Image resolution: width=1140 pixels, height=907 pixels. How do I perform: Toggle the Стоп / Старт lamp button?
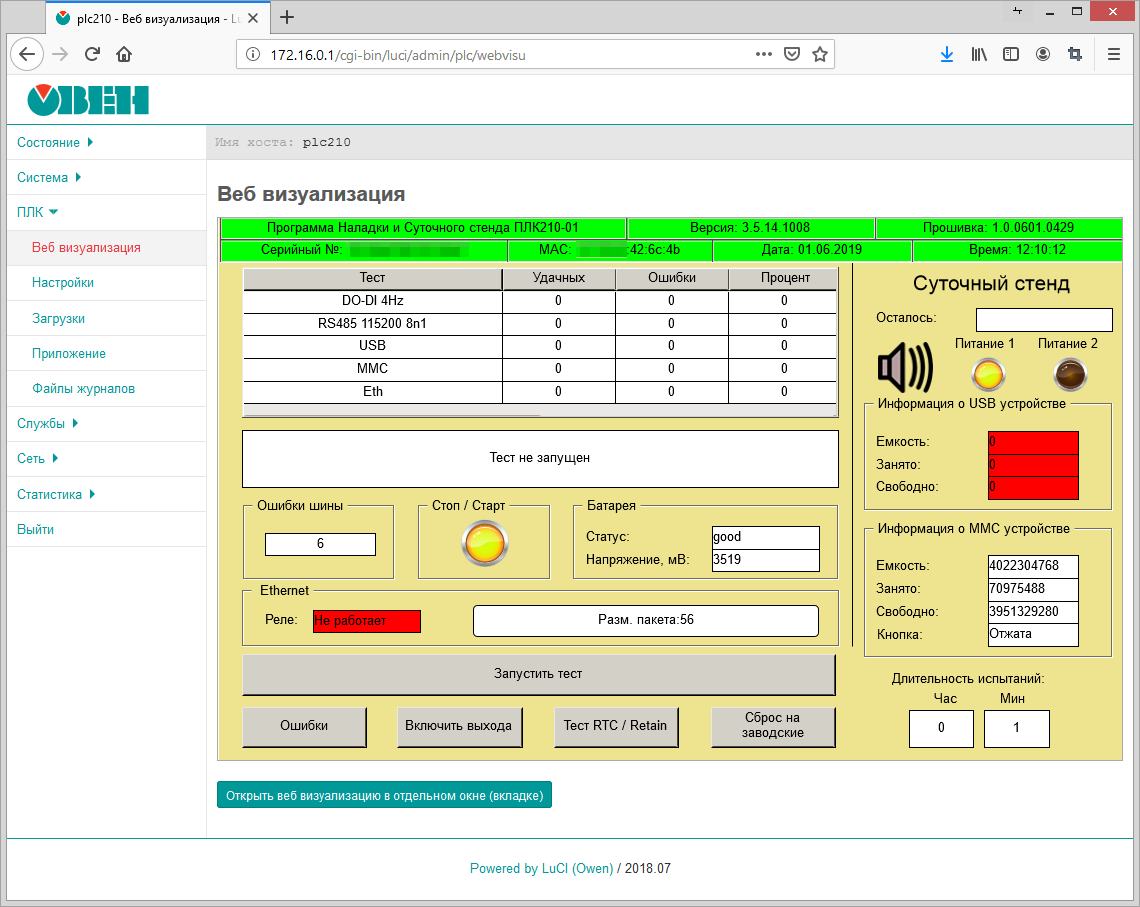coord(485,544)
